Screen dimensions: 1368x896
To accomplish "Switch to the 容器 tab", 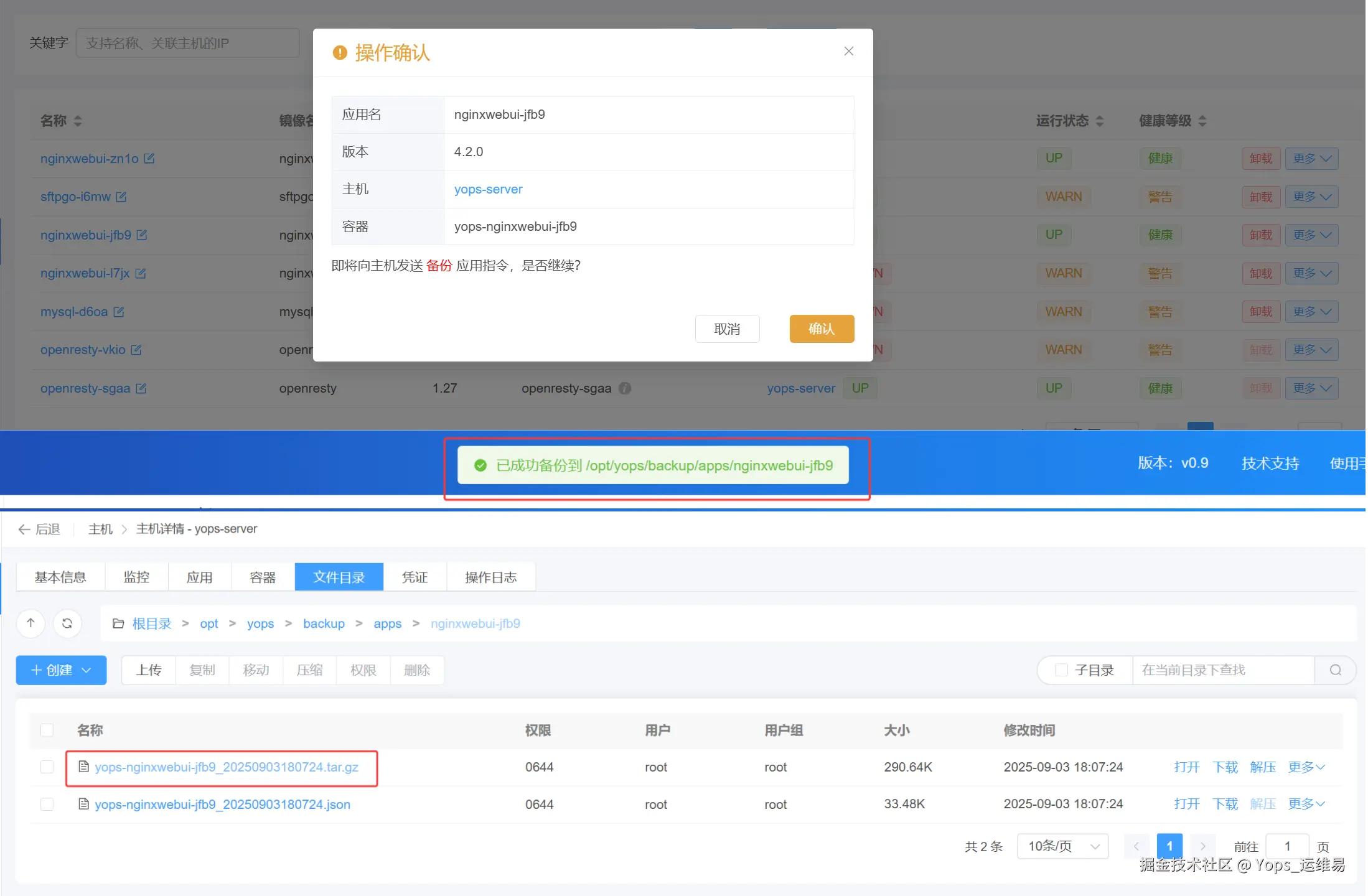I will 263,577.
